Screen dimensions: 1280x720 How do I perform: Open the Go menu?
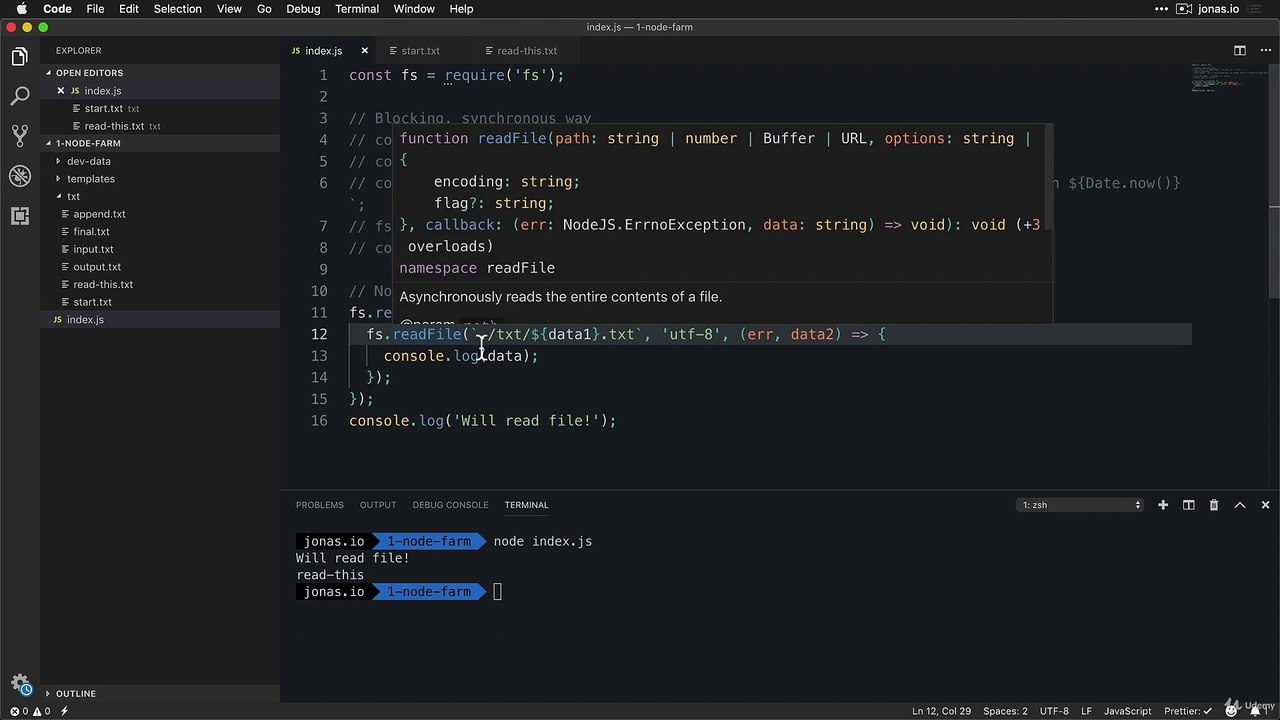click(264, 9)
